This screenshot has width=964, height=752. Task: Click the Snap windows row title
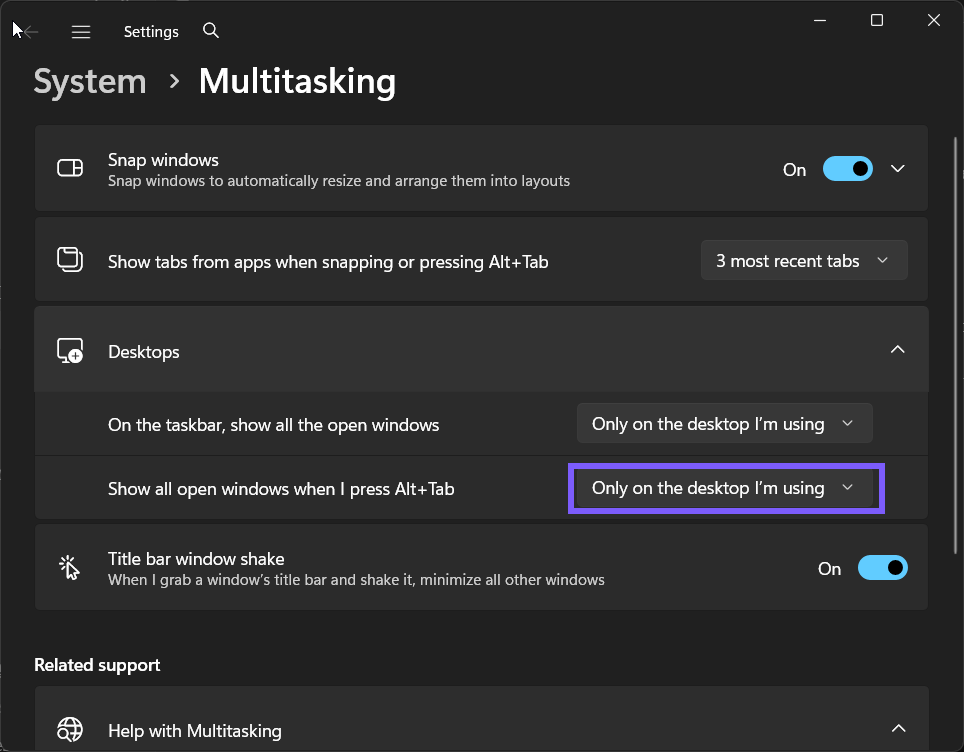tap(163, 160)
